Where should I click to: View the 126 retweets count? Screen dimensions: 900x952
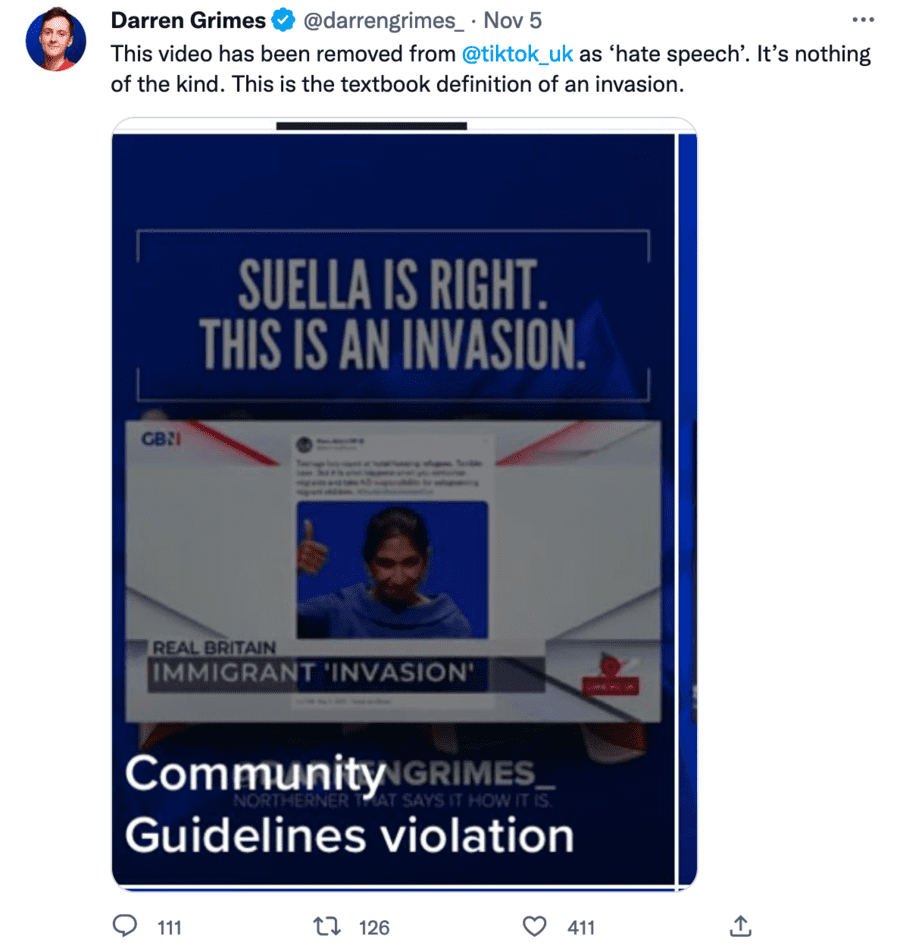[x=374, y=928]
